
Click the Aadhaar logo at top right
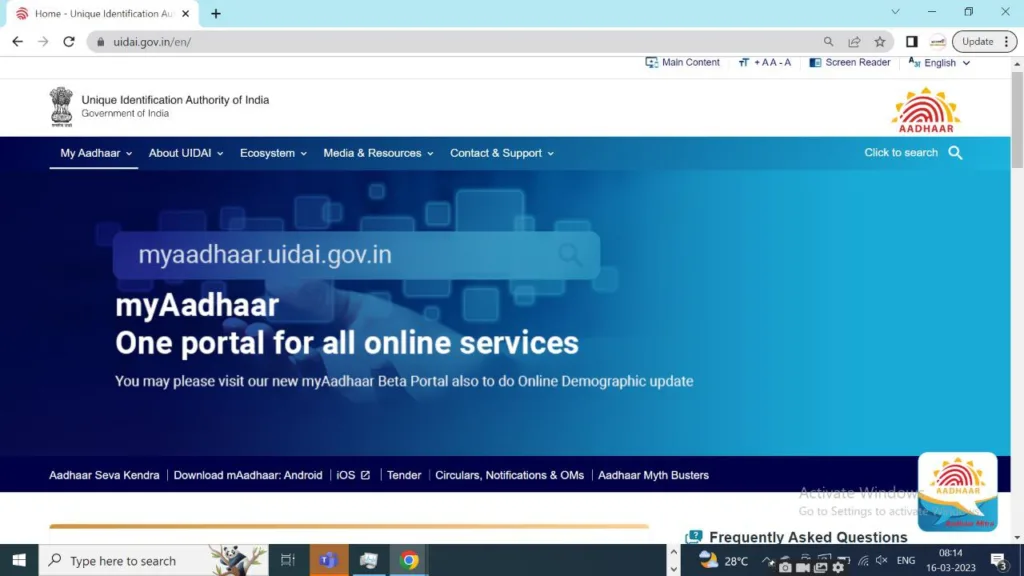(x=925, y=110)
